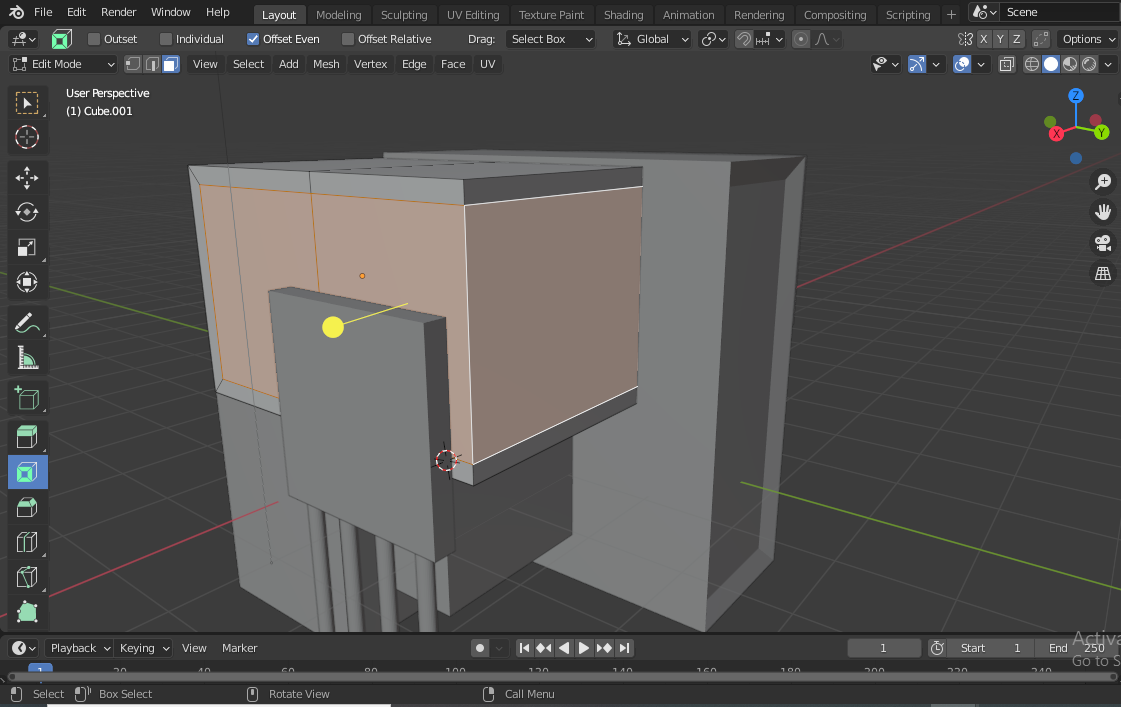This screenshot has width=1121, height=707.
Task: Select the Add Cube tool
Action: [x=27, y=397]
